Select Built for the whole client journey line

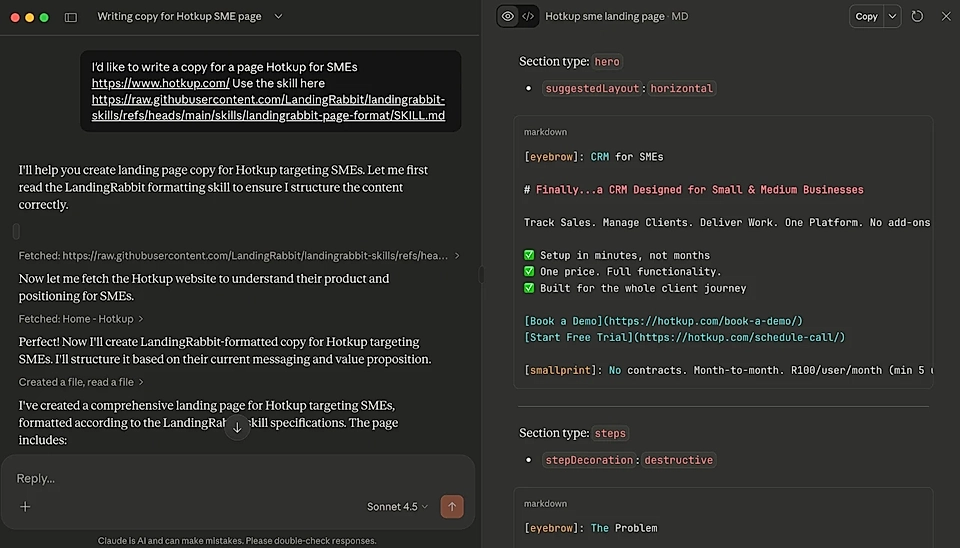pyautogui.click(x=636, y=288)
